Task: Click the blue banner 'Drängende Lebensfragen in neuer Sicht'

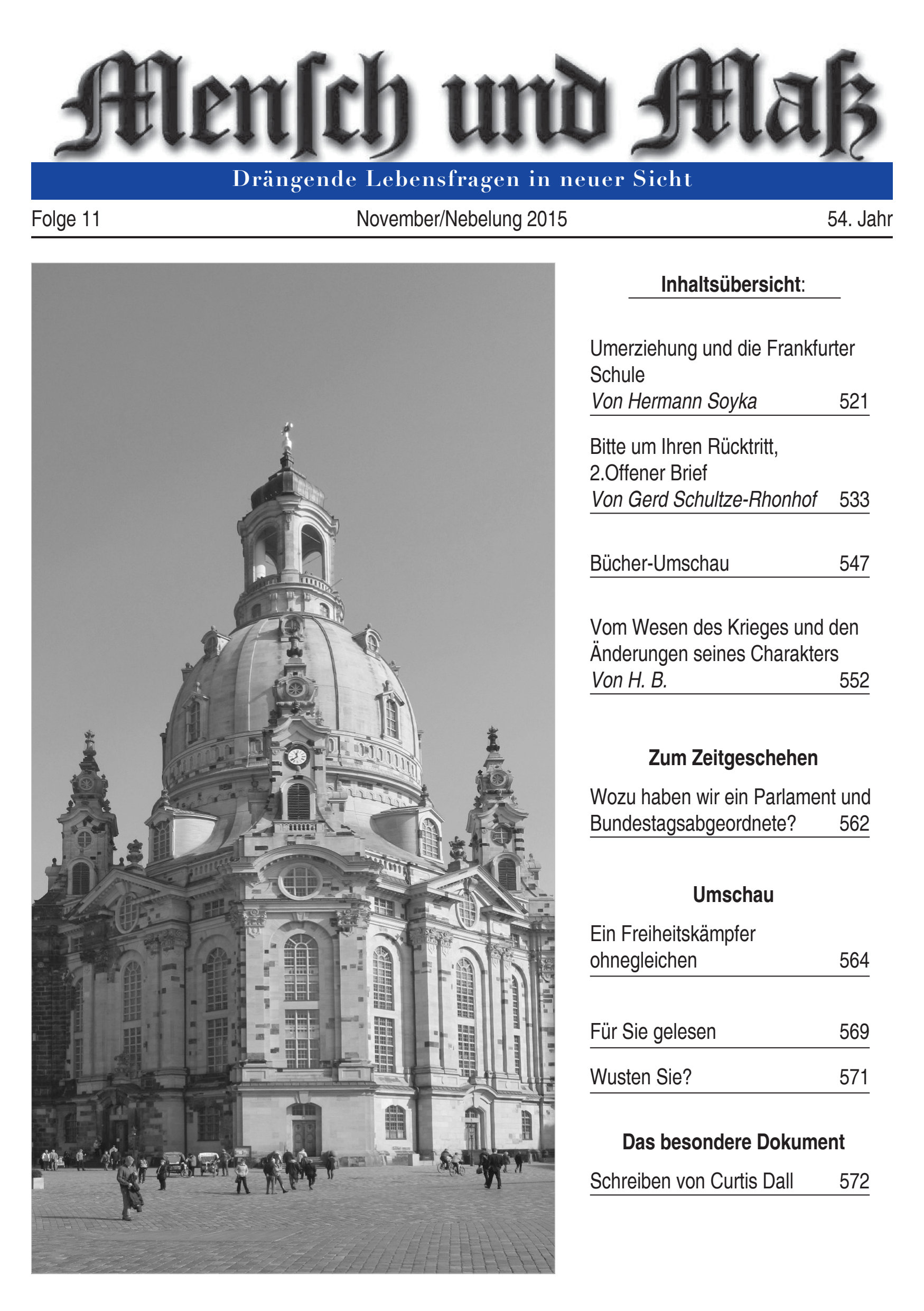Action: point(462,180)
